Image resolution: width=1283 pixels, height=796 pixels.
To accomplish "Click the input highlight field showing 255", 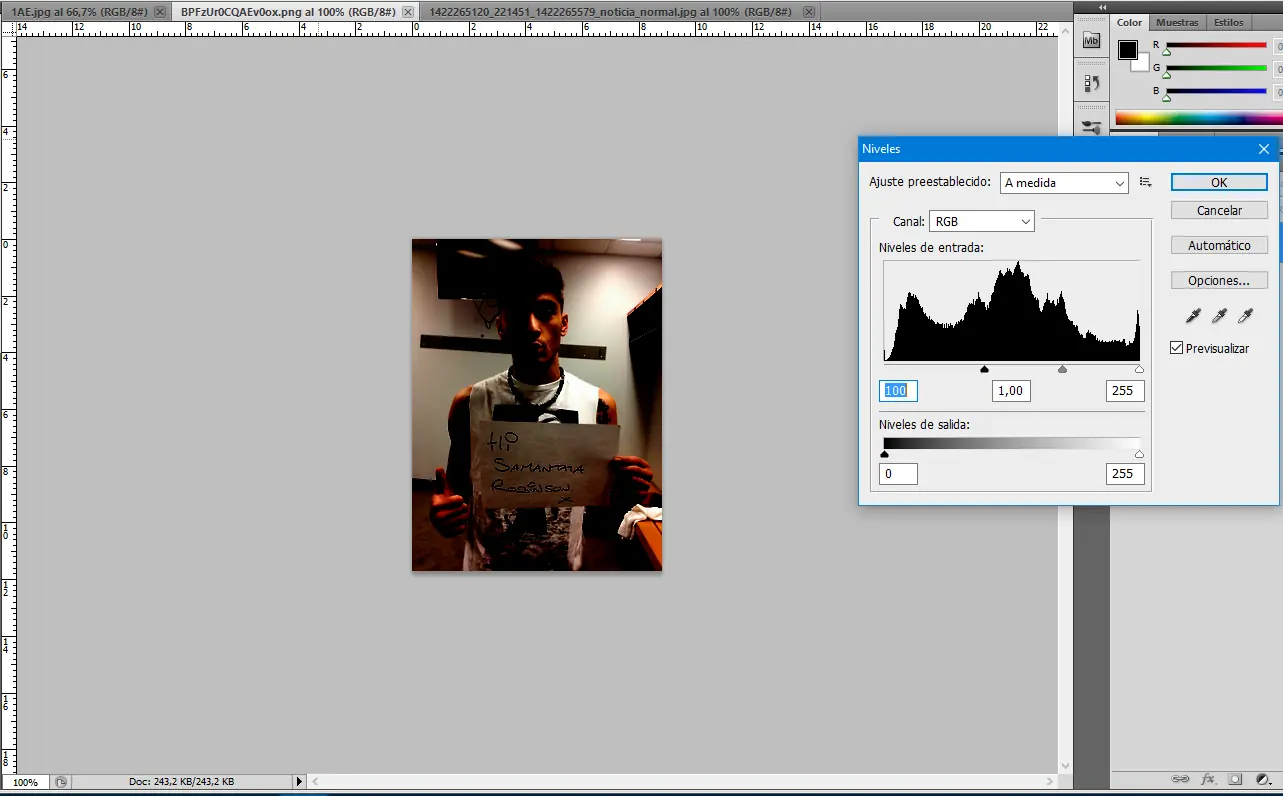I will click(1125, 391).
